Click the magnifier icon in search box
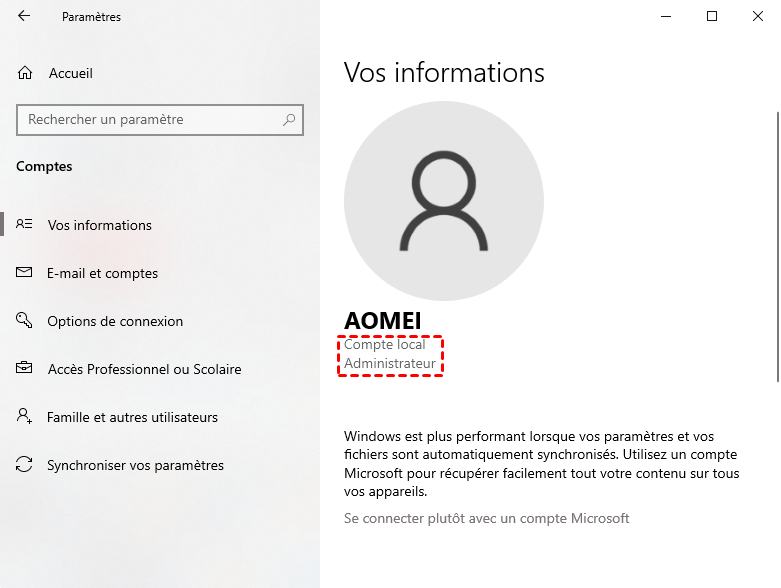The height and width of the screenshot is (588, 781). 289,120
